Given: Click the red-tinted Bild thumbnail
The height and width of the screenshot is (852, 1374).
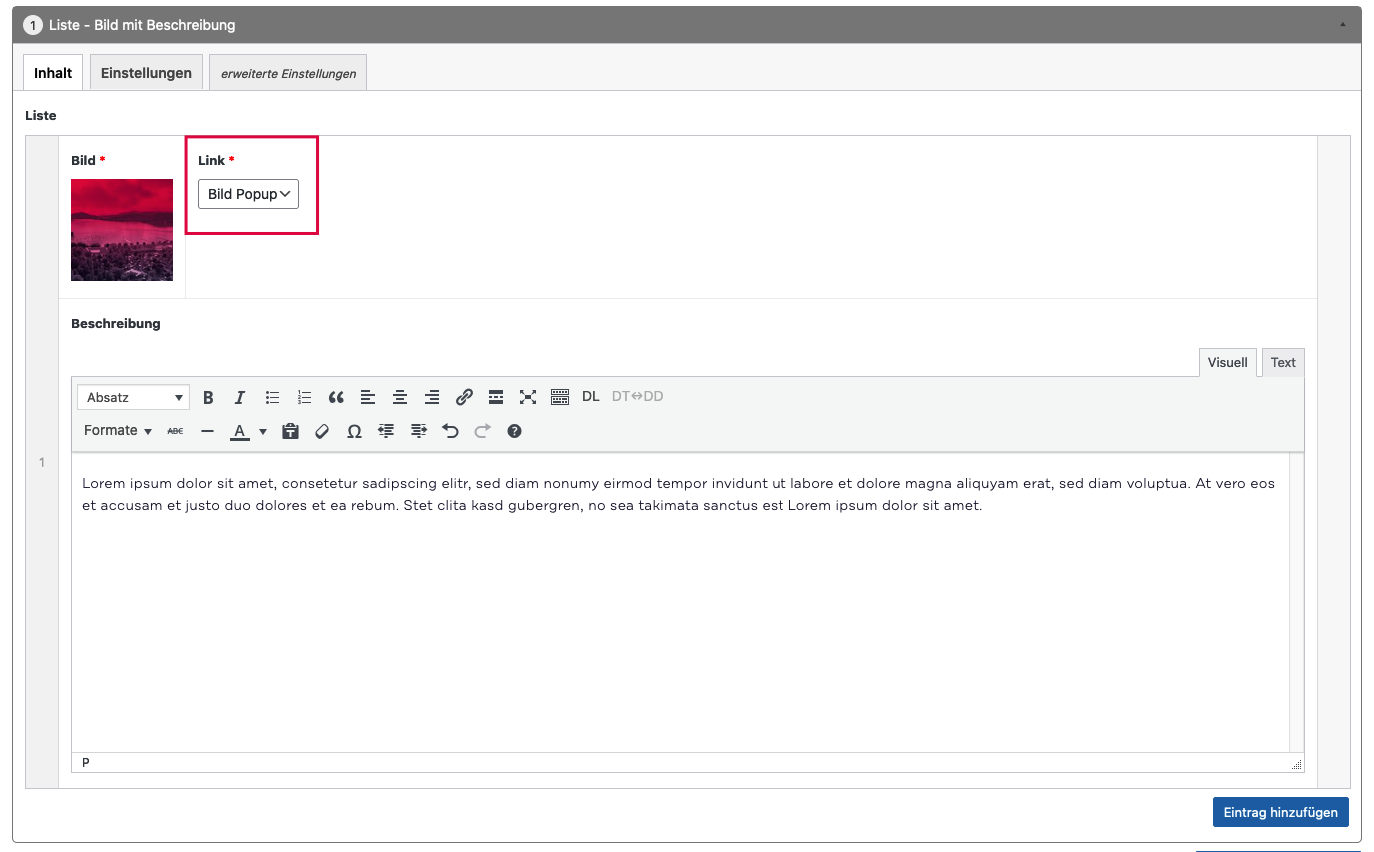Looking at the screenshot, I should 122,230.
